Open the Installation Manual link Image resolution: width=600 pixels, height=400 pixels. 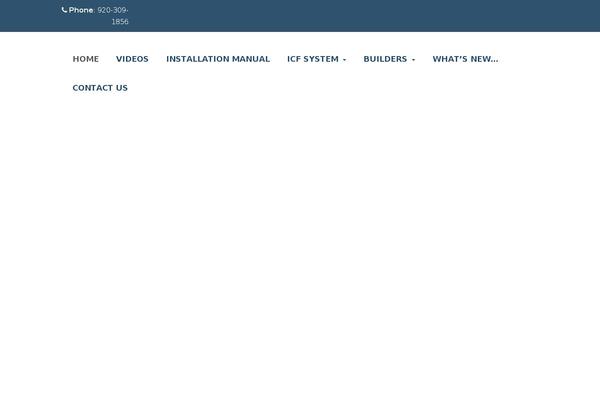(x=218, y=59)
